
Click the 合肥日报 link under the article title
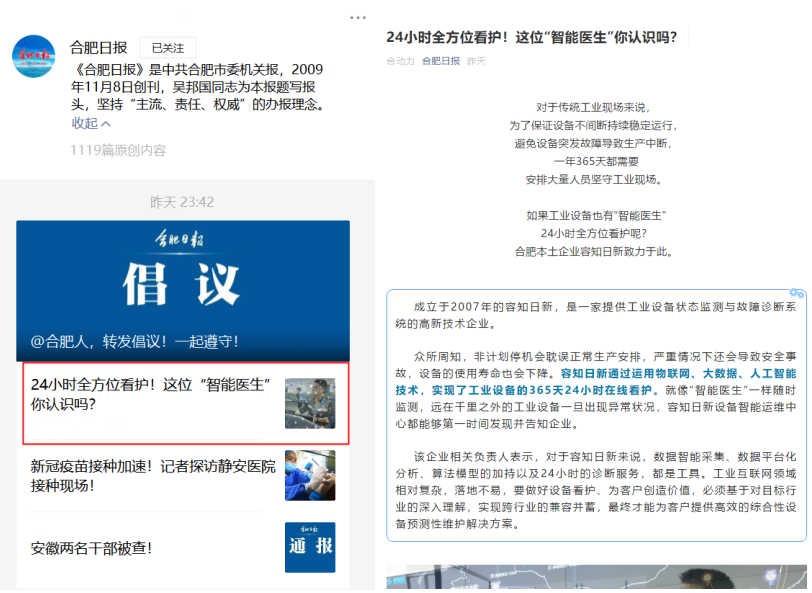[441, 61]
